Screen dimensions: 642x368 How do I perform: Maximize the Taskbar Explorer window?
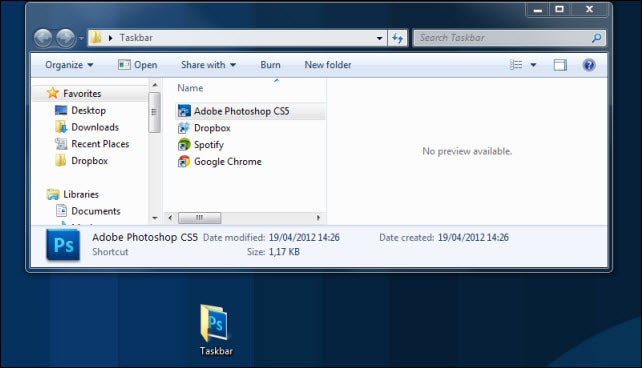pyautogui.click(x=559, y=10)
